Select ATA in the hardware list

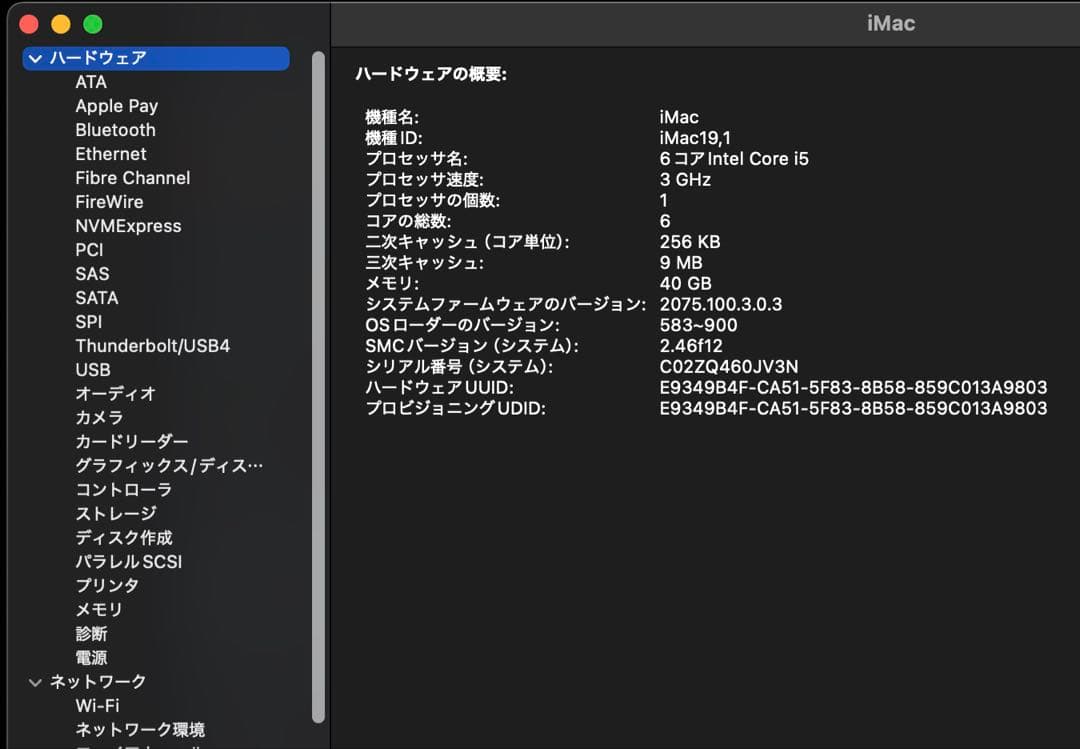point(91,82)
